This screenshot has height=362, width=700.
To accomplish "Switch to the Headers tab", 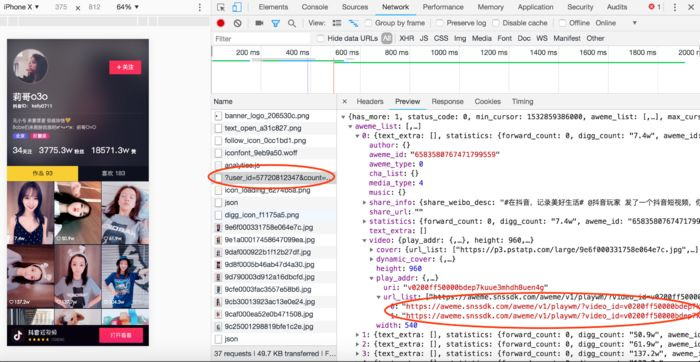I will point(370,101).
